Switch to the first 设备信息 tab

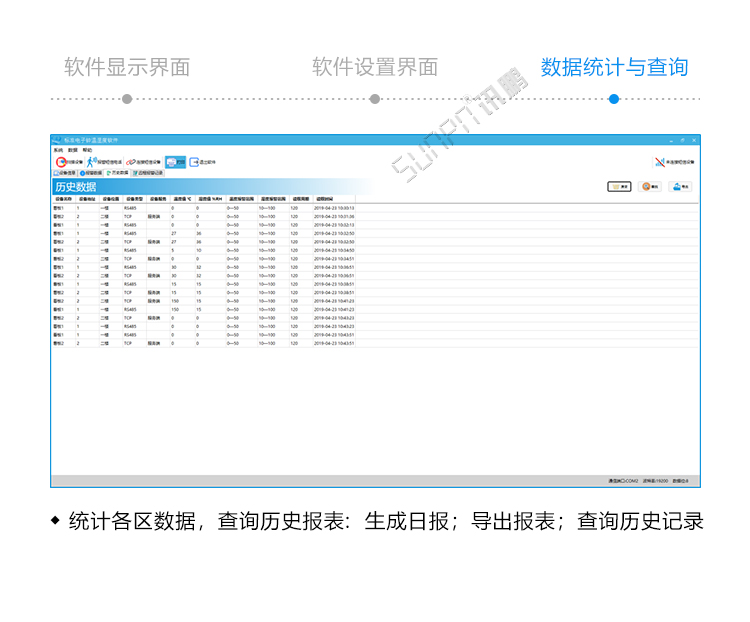point(64,173)
